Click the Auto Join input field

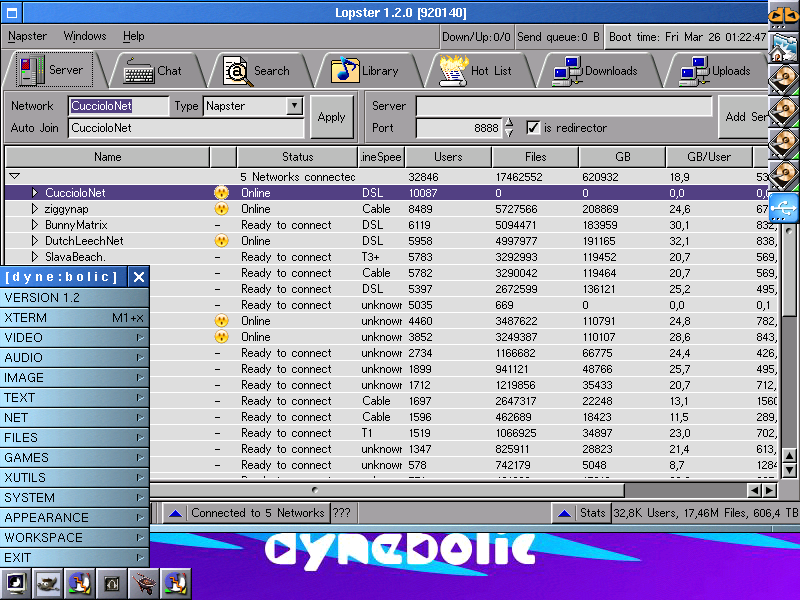pos(186,128)
